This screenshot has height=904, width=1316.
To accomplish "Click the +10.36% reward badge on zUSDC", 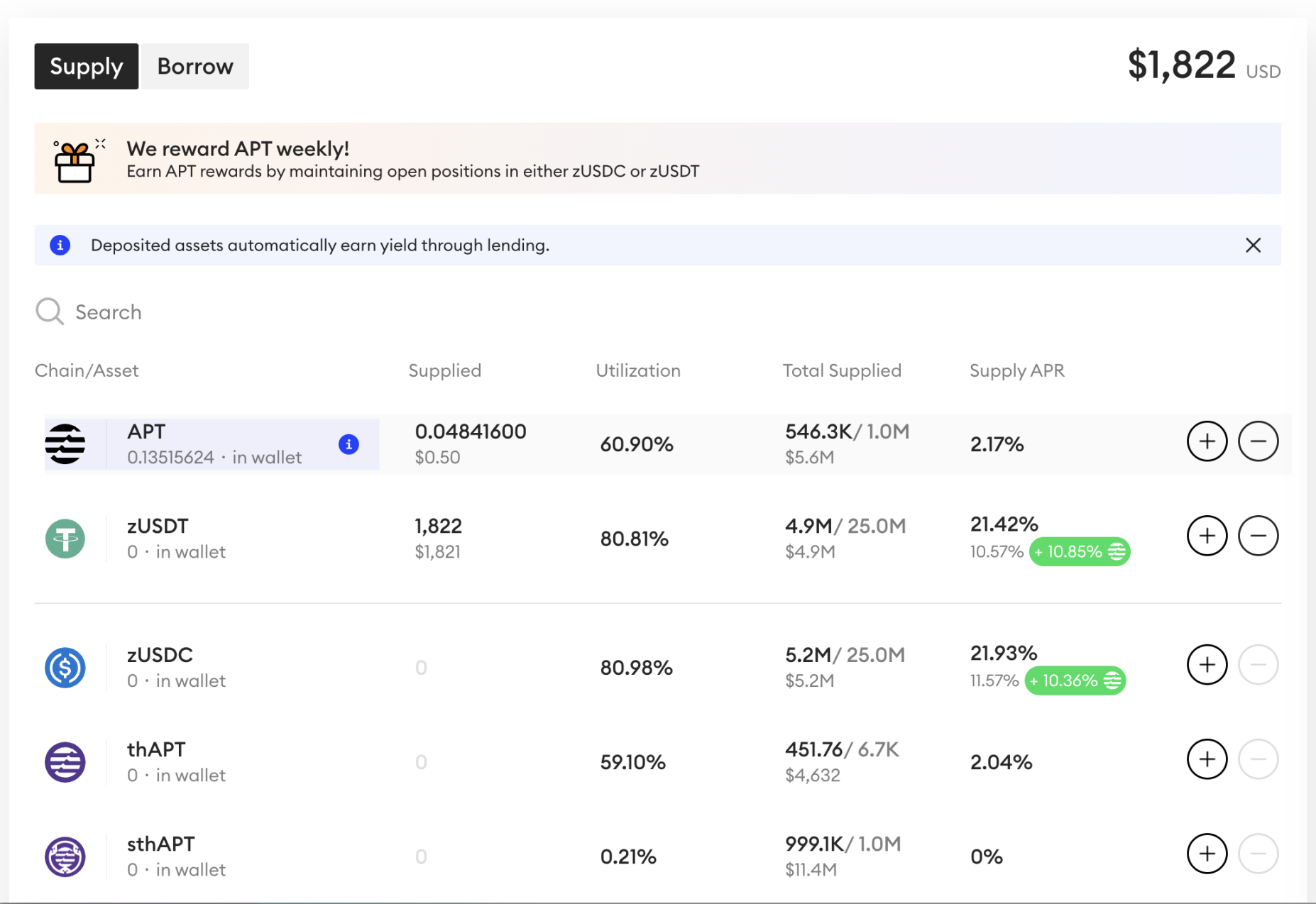I will pos(1075,681).
